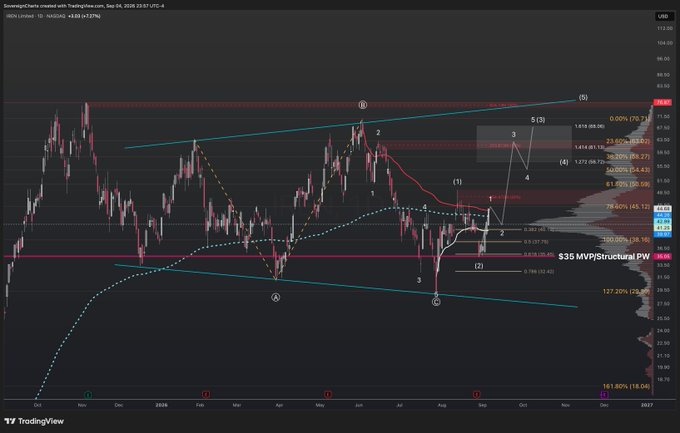Click the red price tag at top of scale
680x433 pixels.
[x=664, y=103]
